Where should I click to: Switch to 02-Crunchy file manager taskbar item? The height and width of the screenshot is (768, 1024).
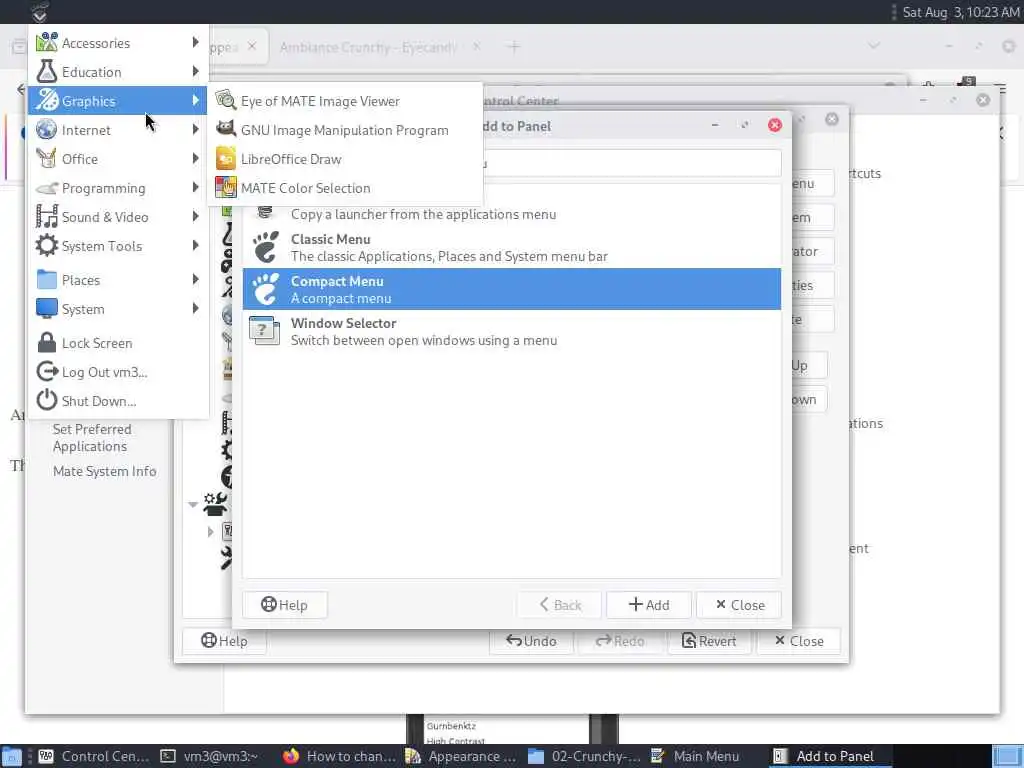tap(584, 756)
